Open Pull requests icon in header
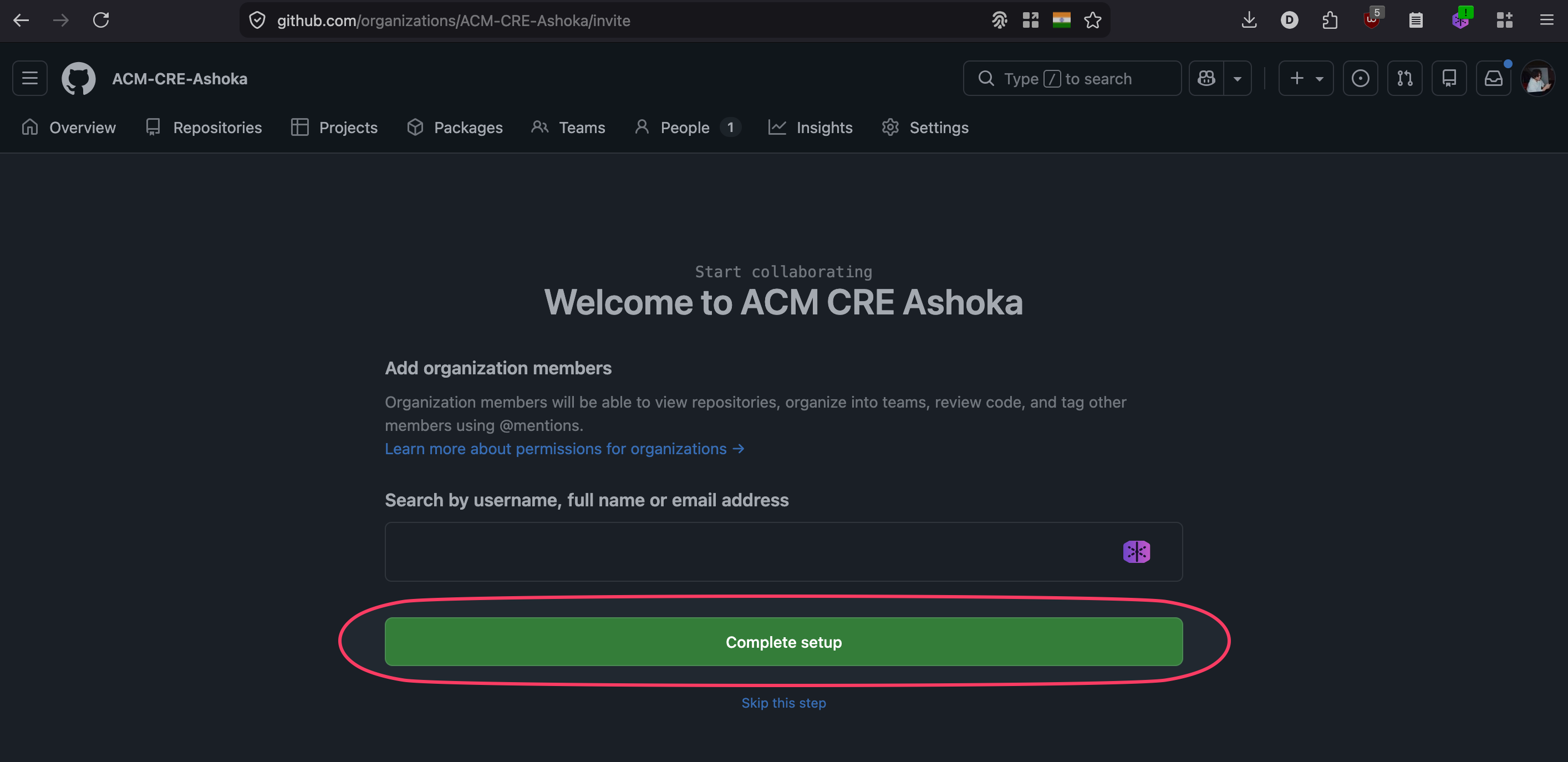The height and width of the screenshot is (762, 1568). pos(1405,78)
